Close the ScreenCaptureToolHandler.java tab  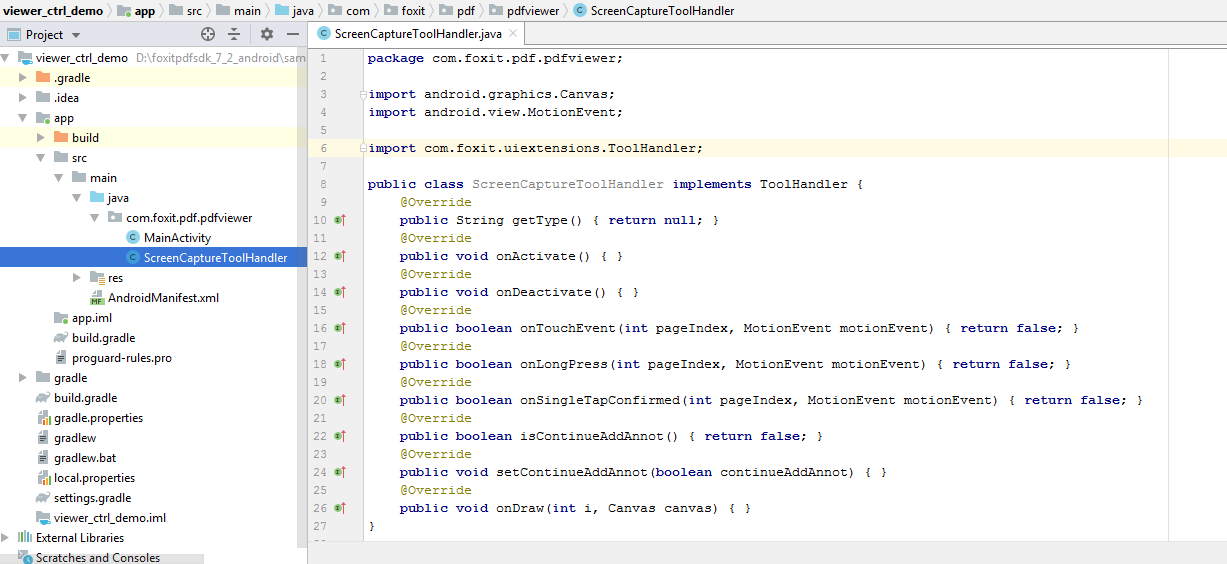513,34
